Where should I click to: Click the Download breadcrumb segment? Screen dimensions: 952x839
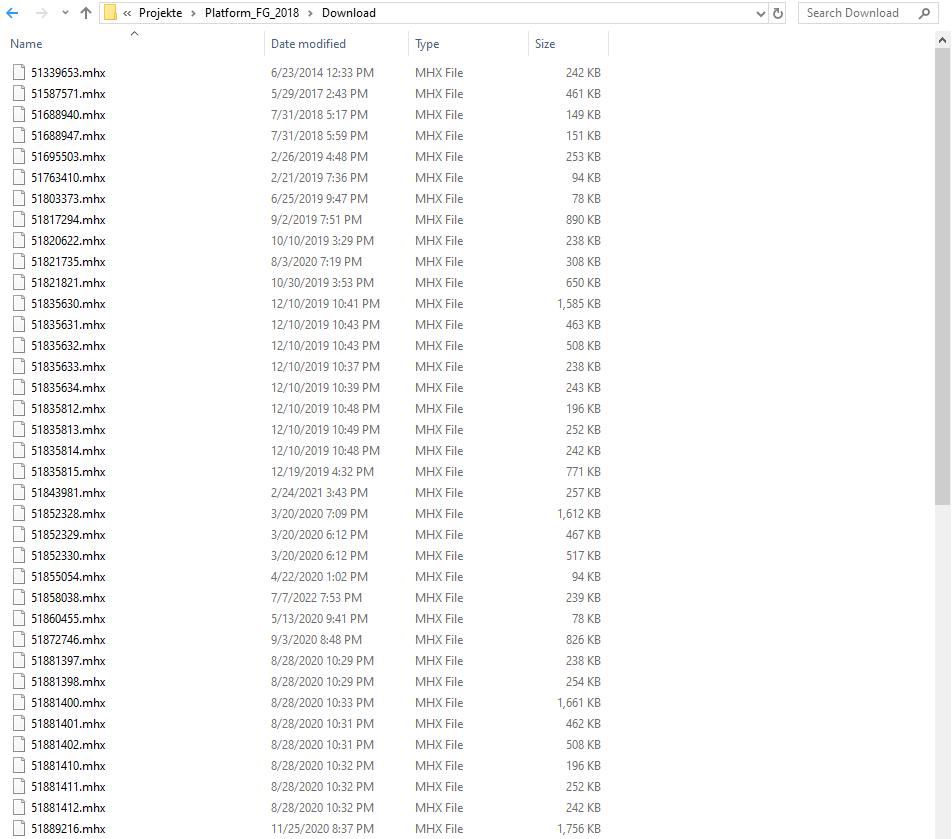(348, 13)
